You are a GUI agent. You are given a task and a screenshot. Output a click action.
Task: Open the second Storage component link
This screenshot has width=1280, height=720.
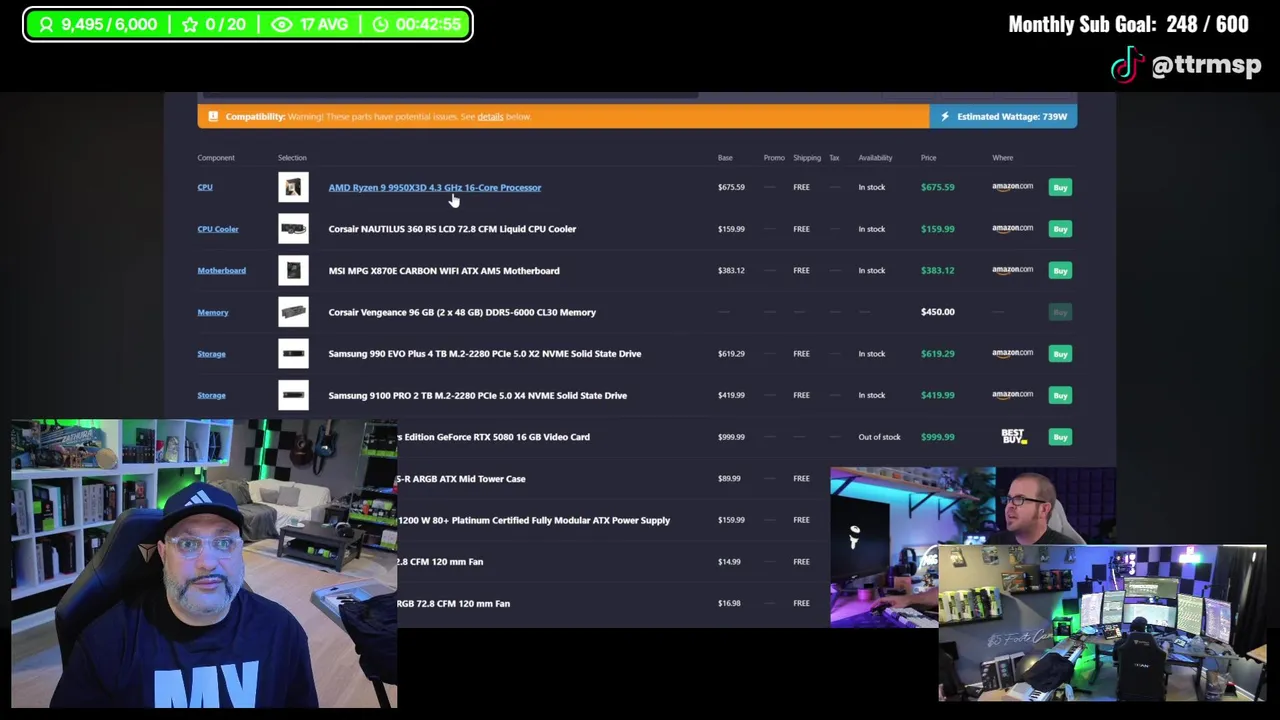pos(211,395)
